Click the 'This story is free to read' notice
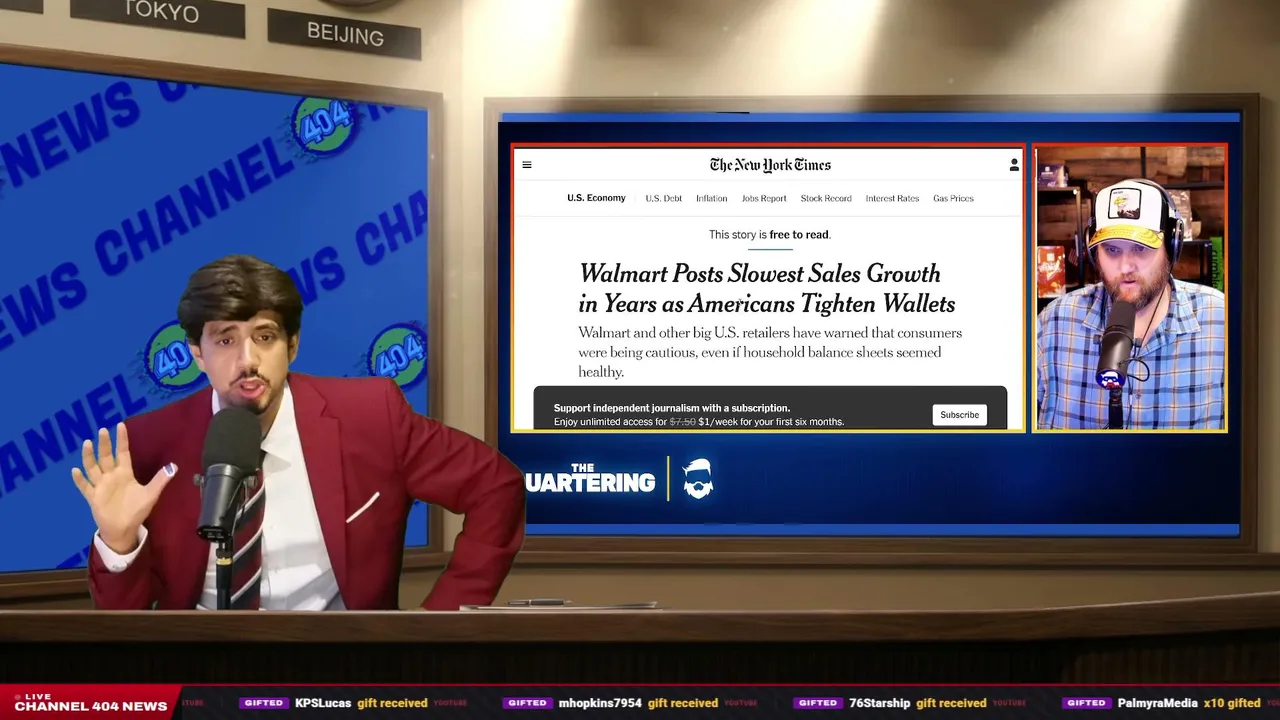The width and height of the screenshot is (1280, 720). [770, 235]
